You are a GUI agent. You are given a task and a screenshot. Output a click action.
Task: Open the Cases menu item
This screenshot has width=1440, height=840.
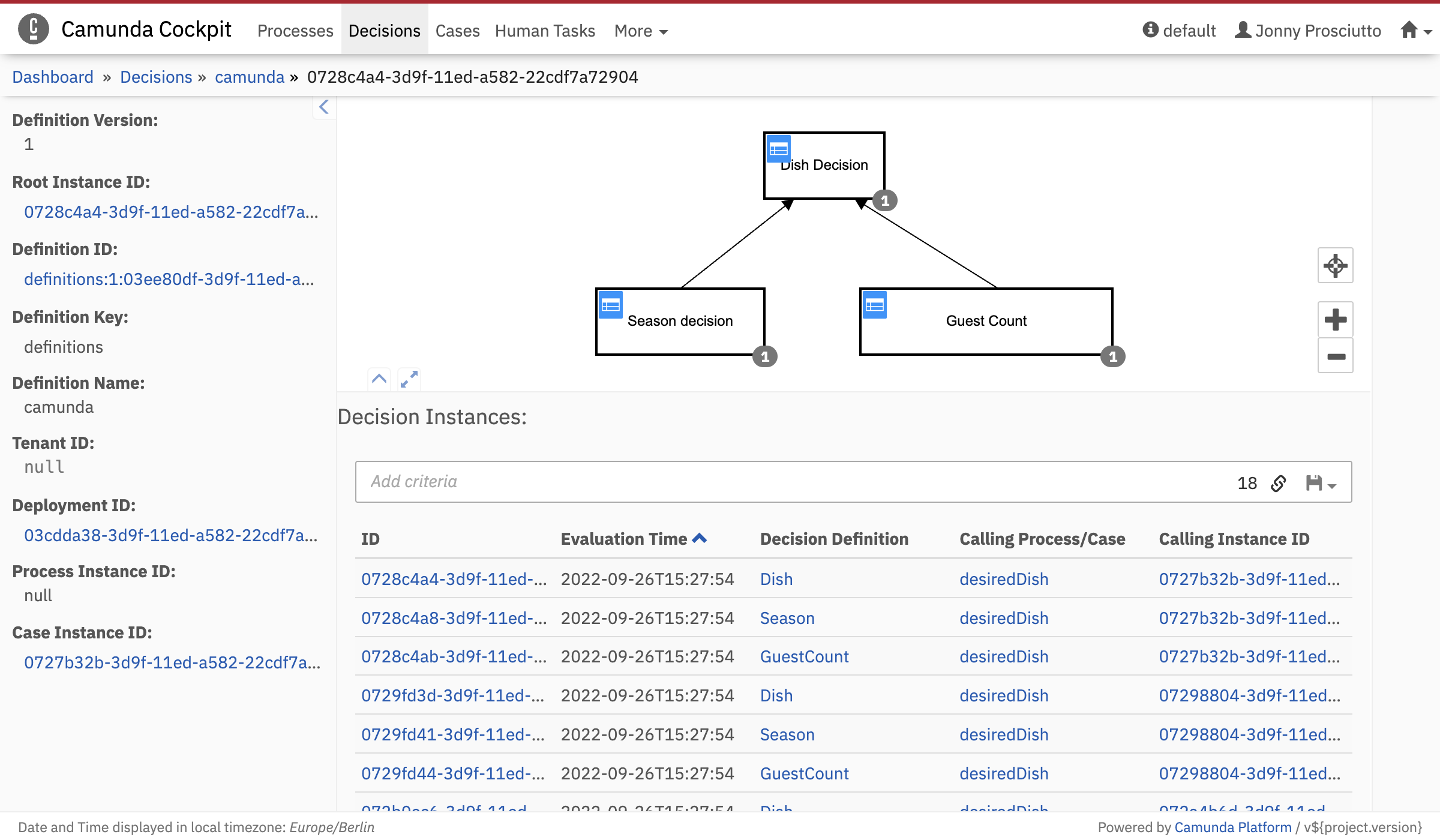(458, 31)
